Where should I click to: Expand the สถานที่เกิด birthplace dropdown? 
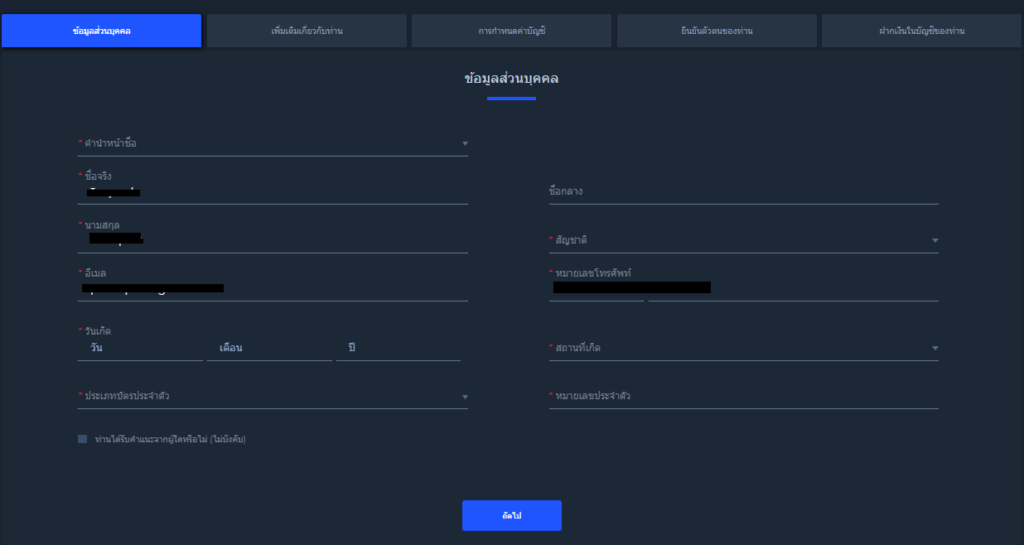(743, 348)
